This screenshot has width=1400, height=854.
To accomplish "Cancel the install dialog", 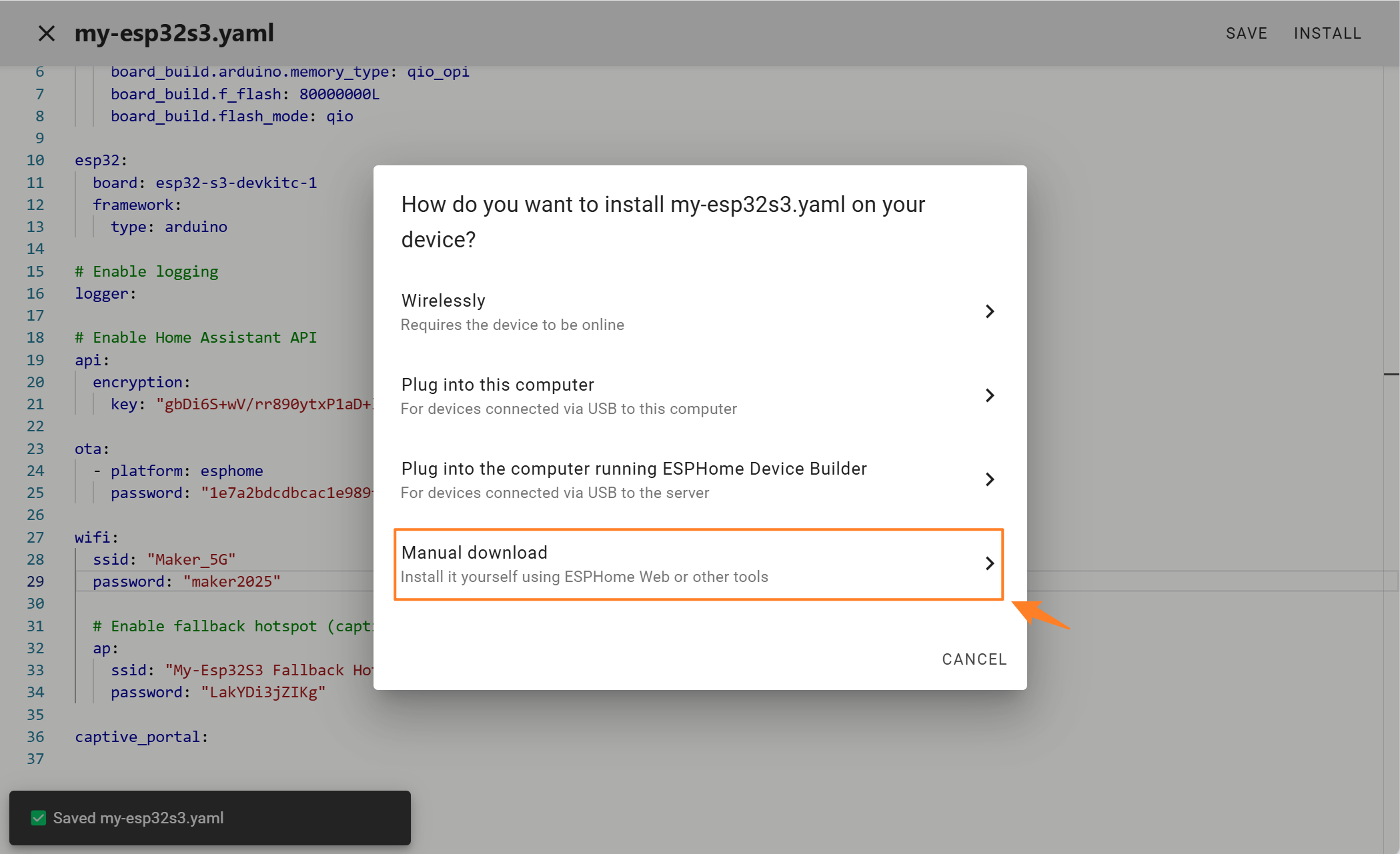I will (974, 659).
